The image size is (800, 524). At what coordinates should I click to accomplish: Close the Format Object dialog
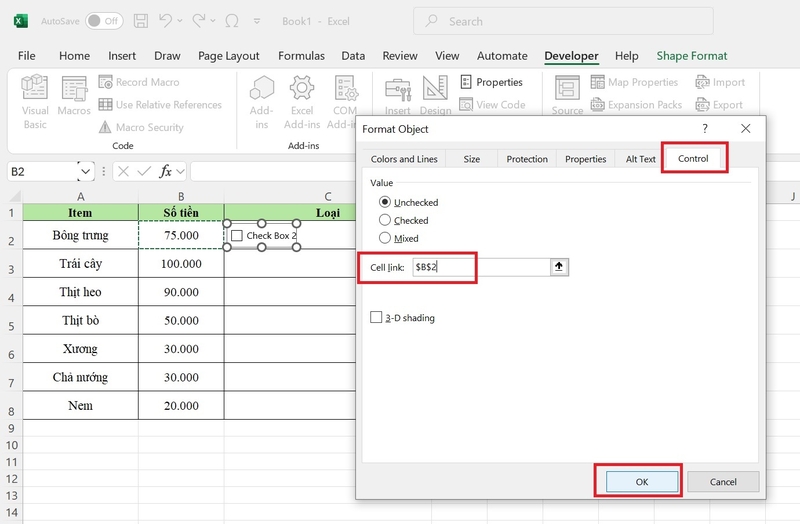click(745, 129)
